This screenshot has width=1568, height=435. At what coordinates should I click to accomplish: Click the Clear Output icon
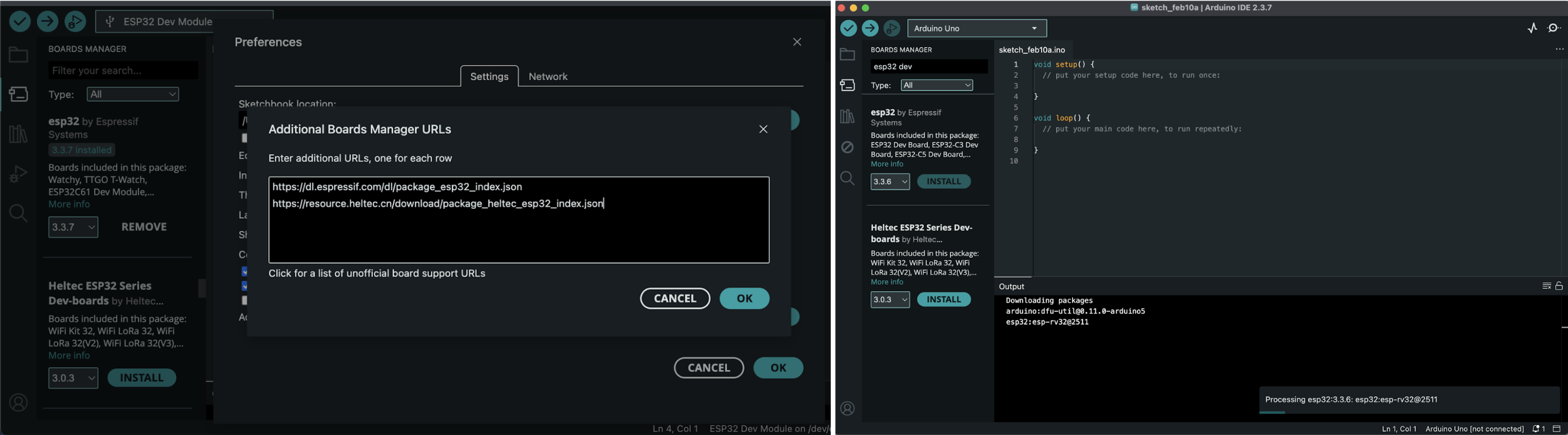click(x=1546, y=286)
